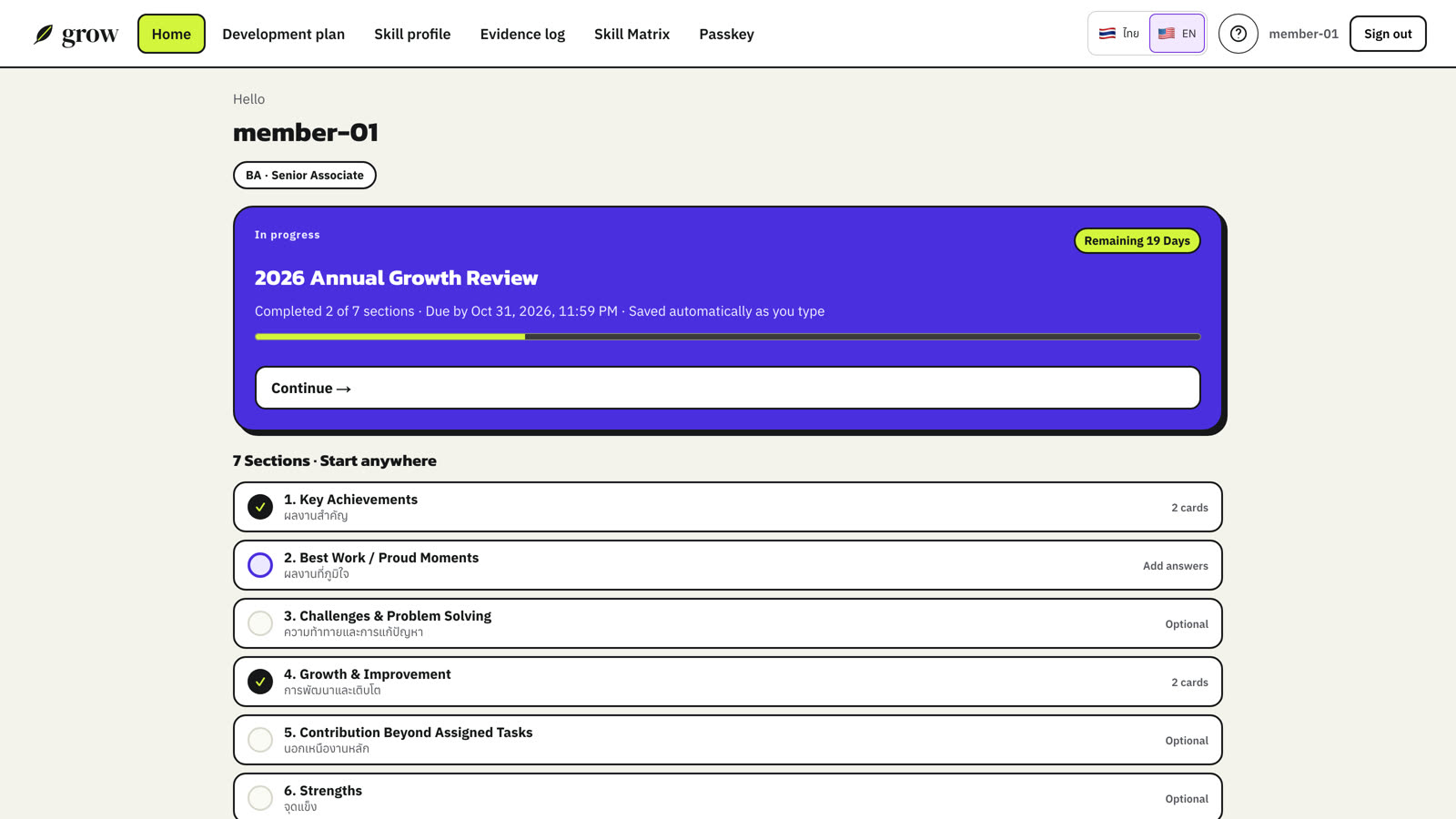Switch language to Thai

click(1118, 34)
